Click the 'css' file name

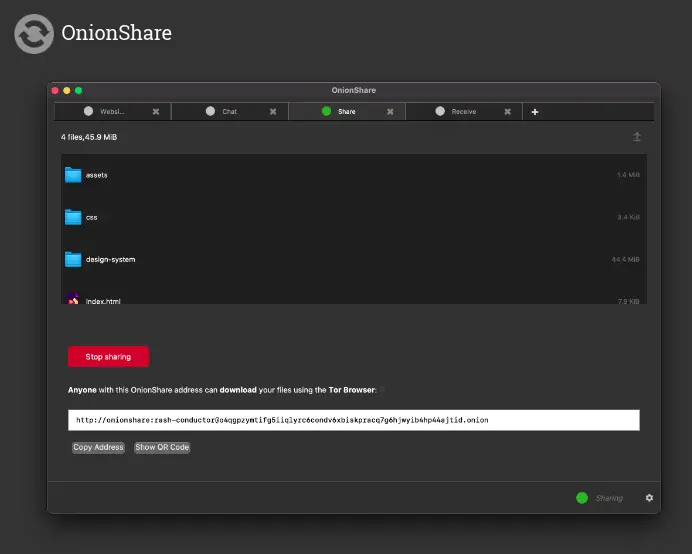tap(91, 218)
